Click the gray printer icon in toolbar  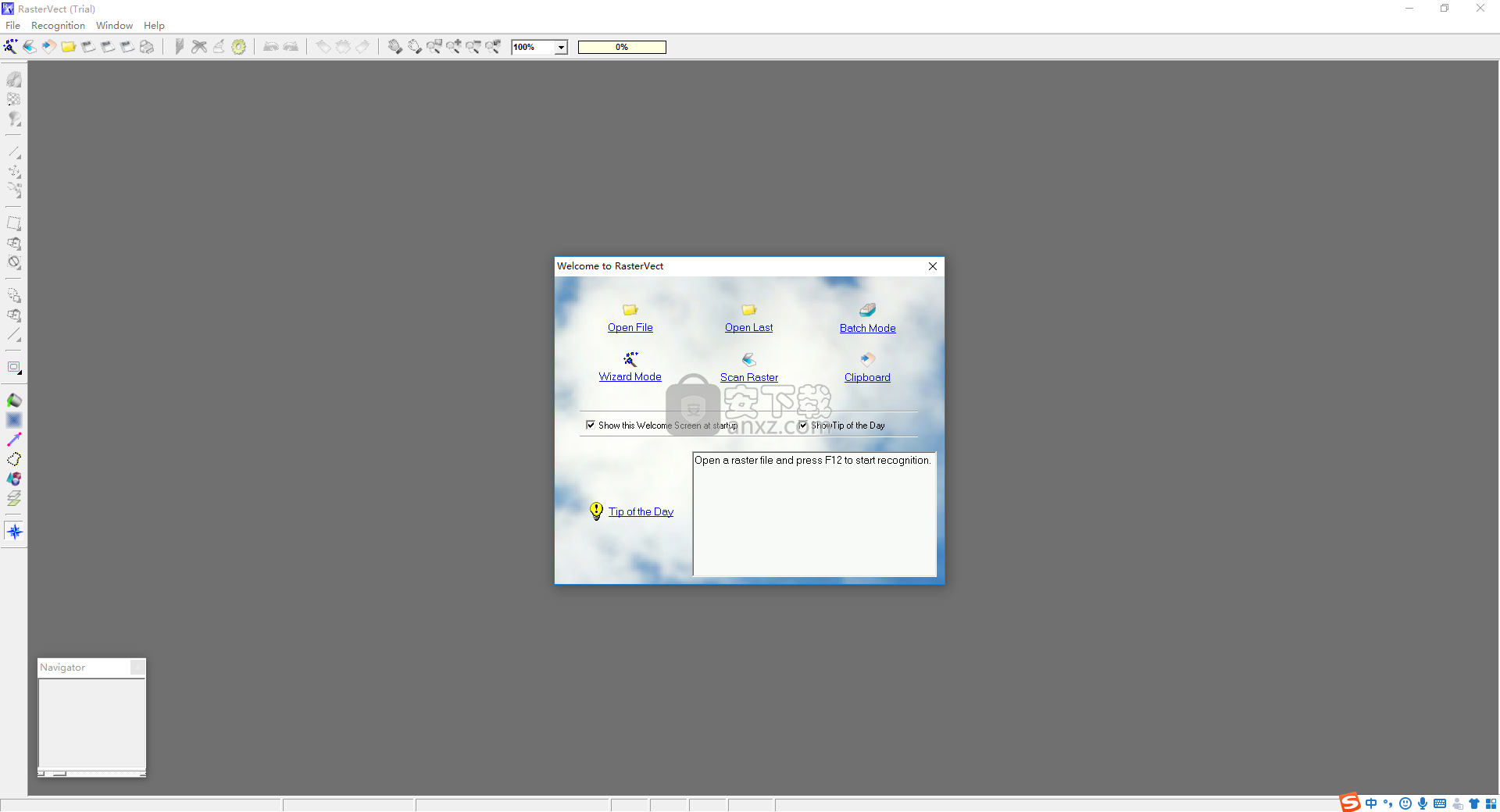point(147,47)
